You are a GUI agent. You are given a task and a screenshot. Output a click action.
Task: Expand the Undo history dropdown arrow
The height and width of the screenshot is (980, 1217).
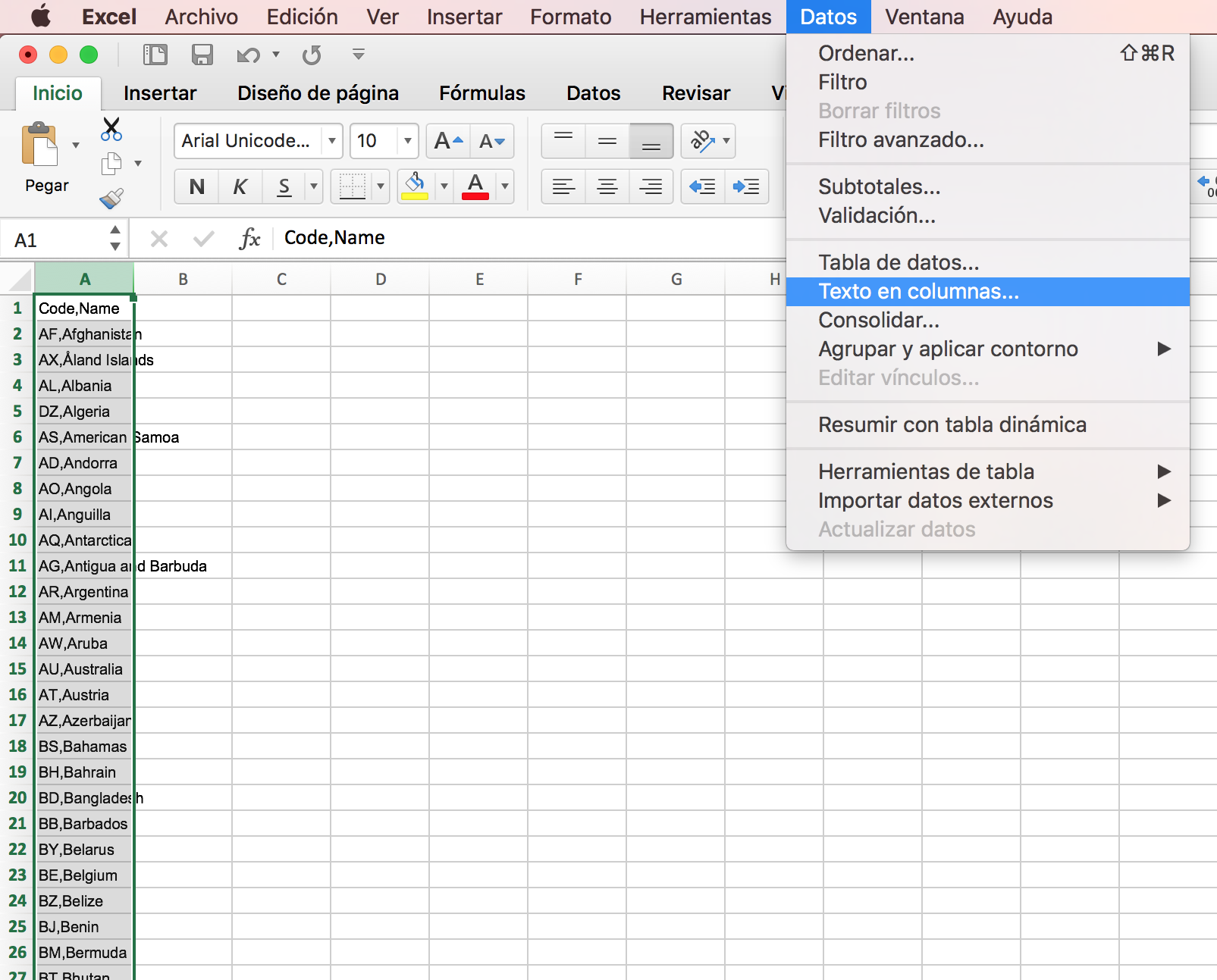[276, 55]
